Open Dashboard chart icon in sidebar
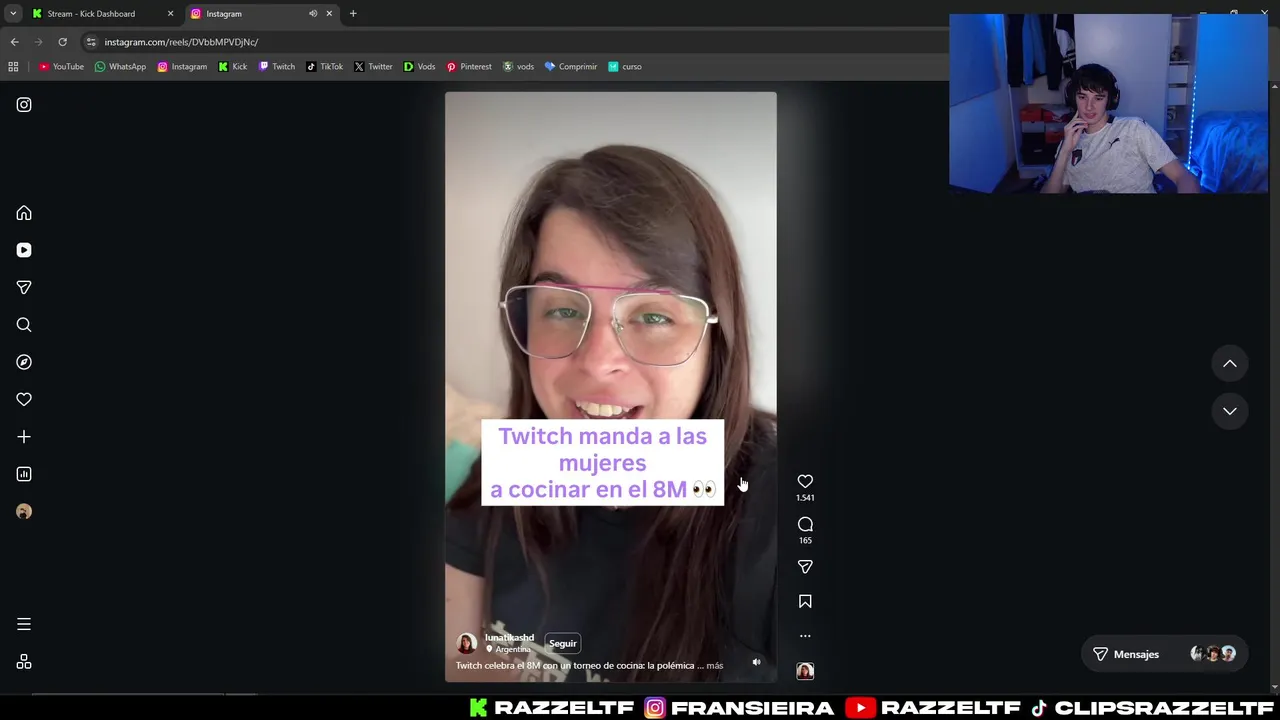This screenshot has width=1280, height=720. [24, 474]
